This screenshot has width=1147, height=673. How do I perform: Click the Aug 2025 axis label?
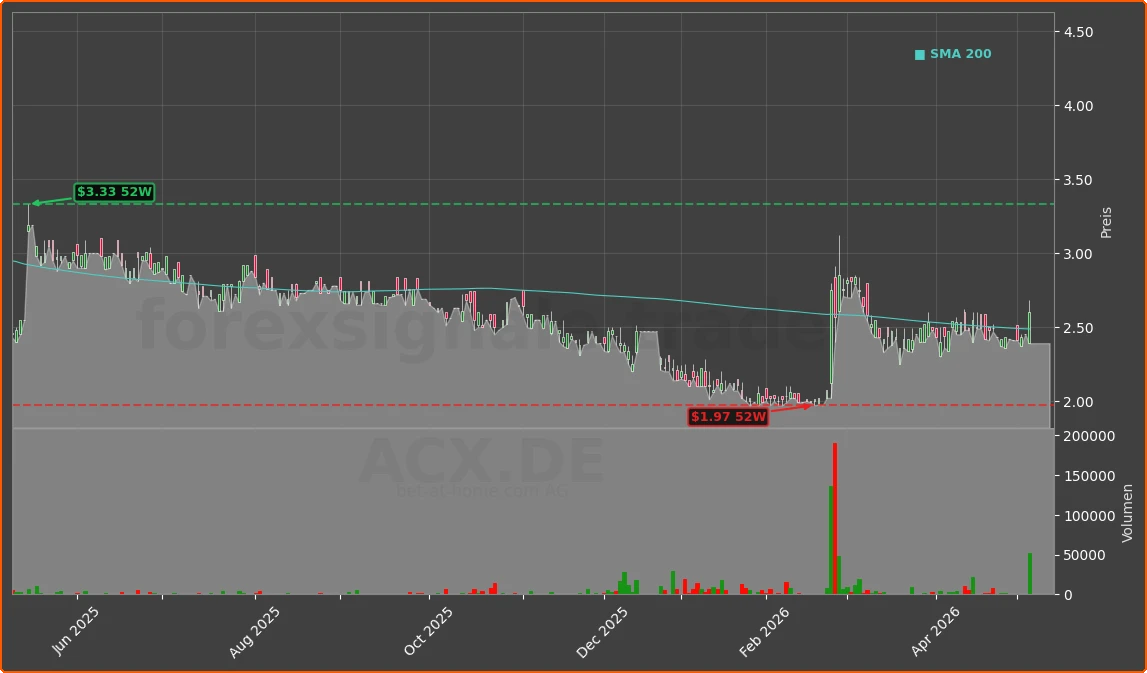click(x=254, y=632)
